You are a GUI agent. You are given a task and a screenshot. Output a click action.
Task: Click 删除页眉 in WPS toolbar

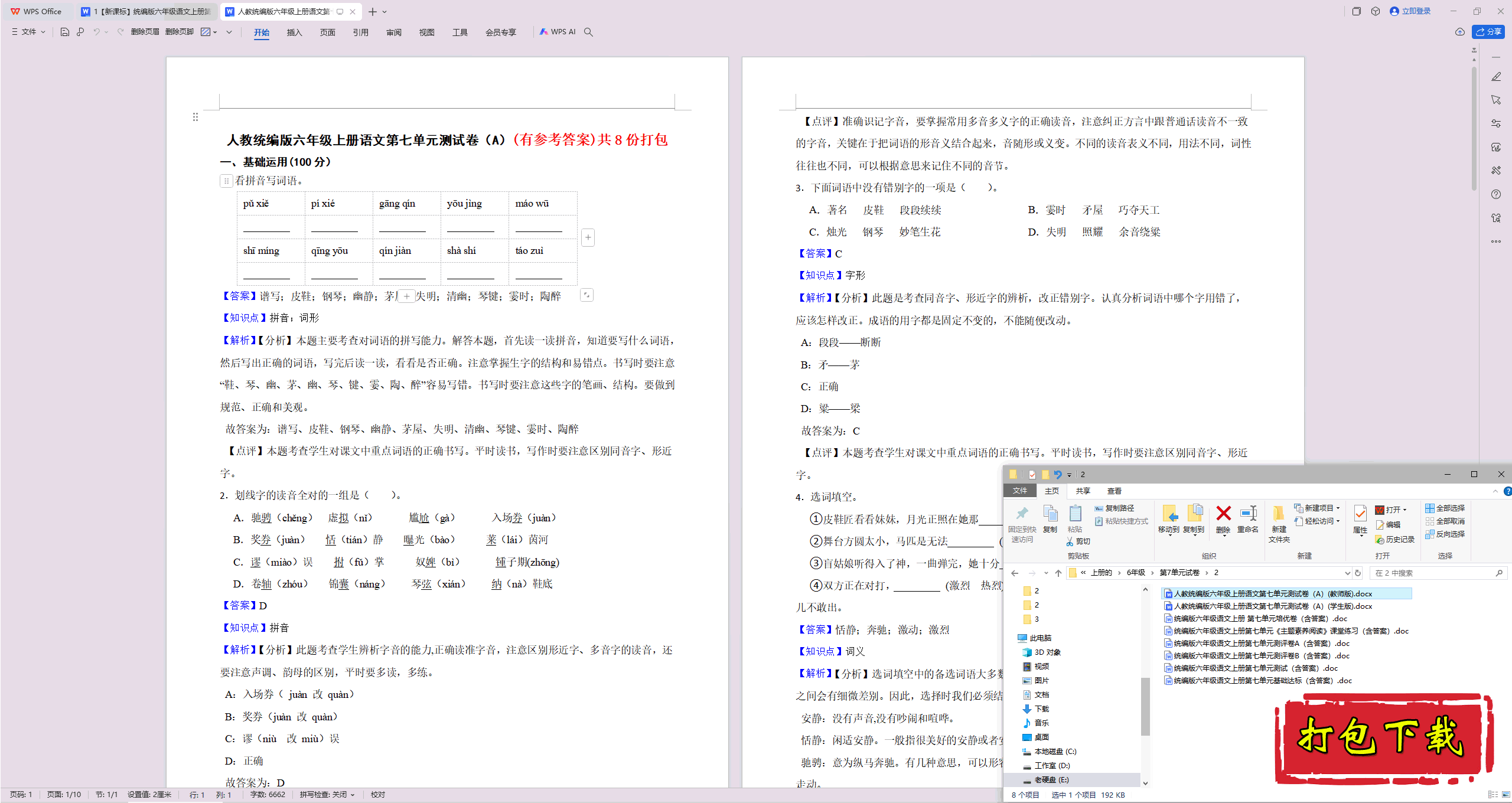coord(145,32)
